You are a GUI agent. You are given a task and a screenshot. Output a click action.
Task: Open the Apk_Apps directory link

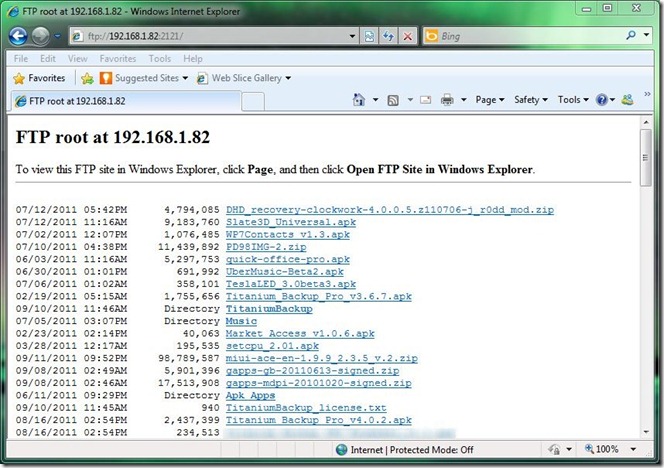click(250, 395)
